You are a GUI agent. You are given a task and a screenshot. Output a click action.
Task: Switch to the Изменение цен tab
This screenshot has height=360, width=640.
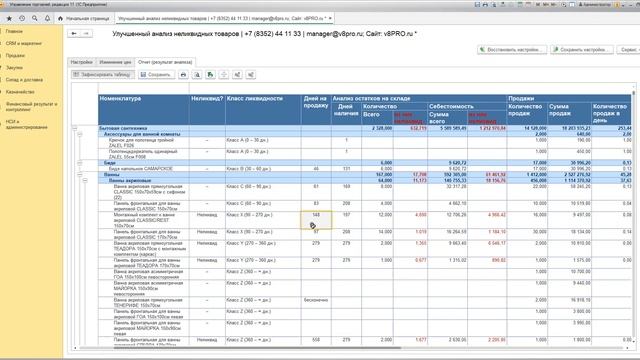click(116, 62)
